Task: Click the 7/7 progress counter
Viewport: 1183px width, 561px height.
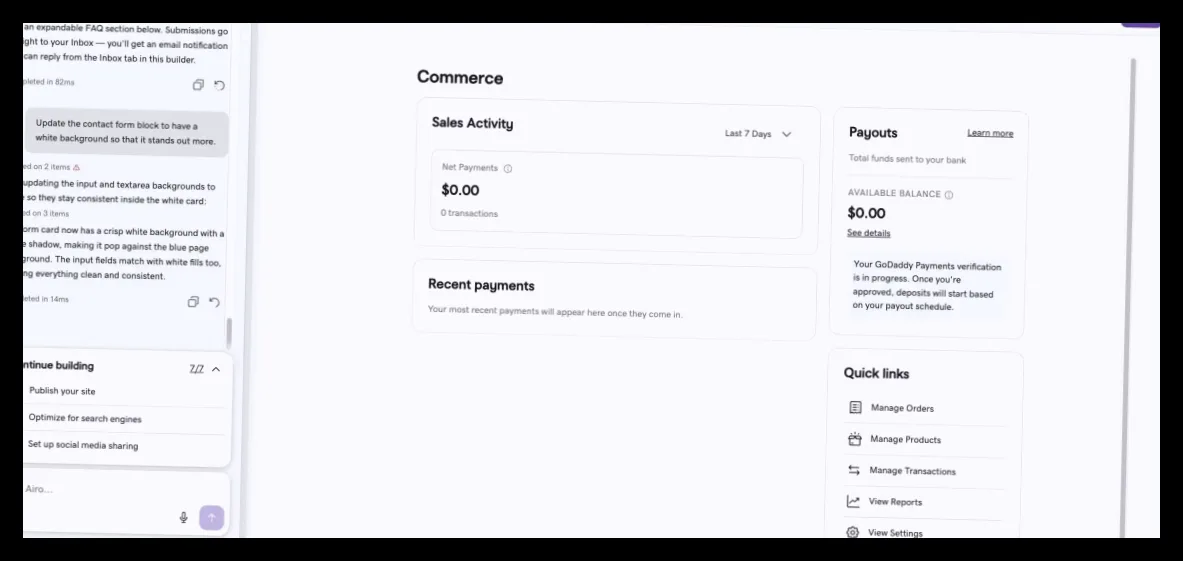Action: 196,369
